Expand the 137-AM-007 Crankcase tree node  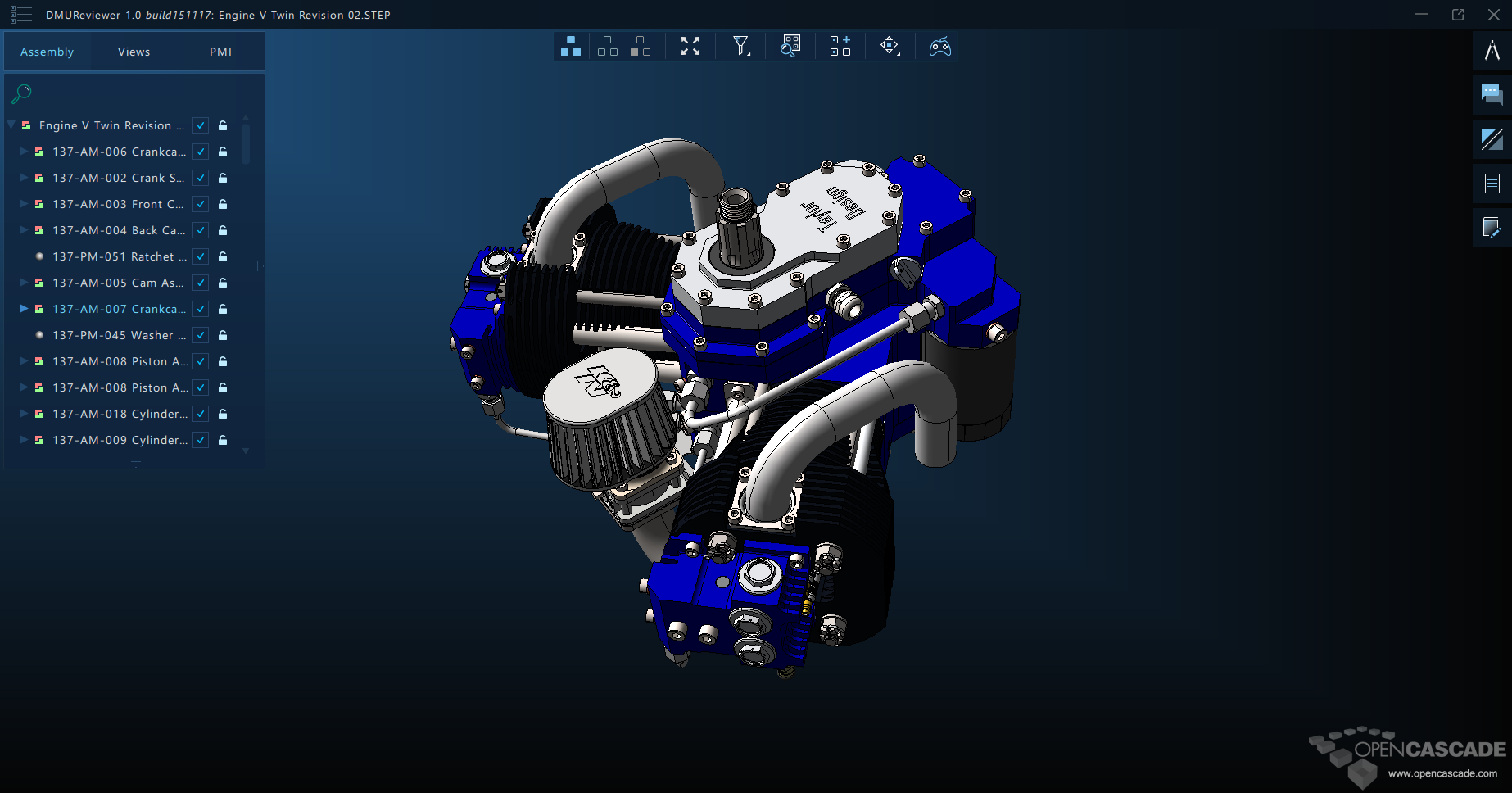click(x=24, y=309)
